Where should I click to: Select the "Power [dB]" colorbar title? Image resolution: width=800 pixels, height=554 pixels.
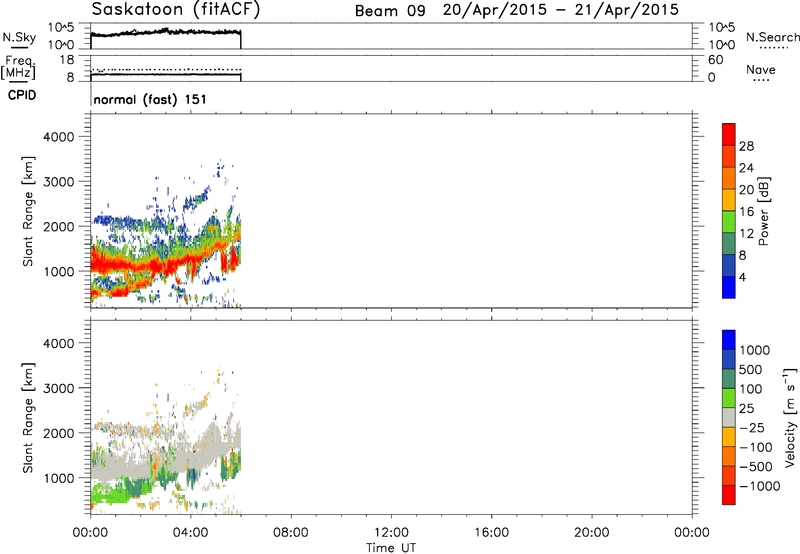coord(763,211)
